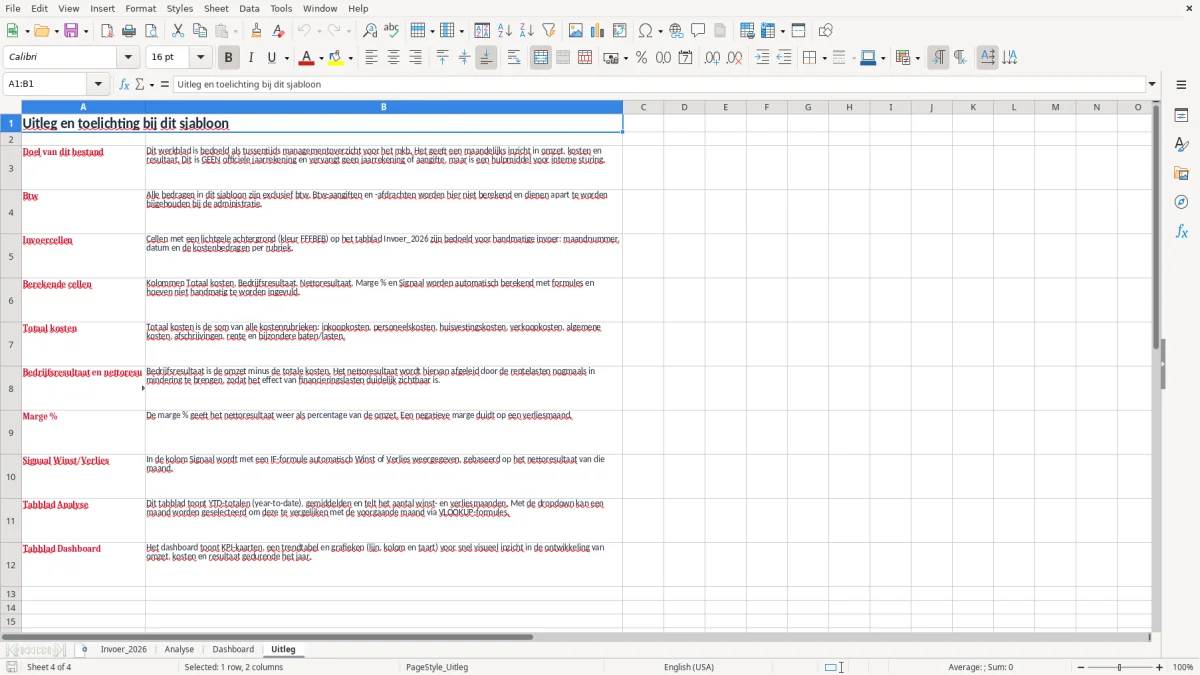Click the vertical scrollbar
This screenshot has height=675, width=1200.
pos(1156,366)
